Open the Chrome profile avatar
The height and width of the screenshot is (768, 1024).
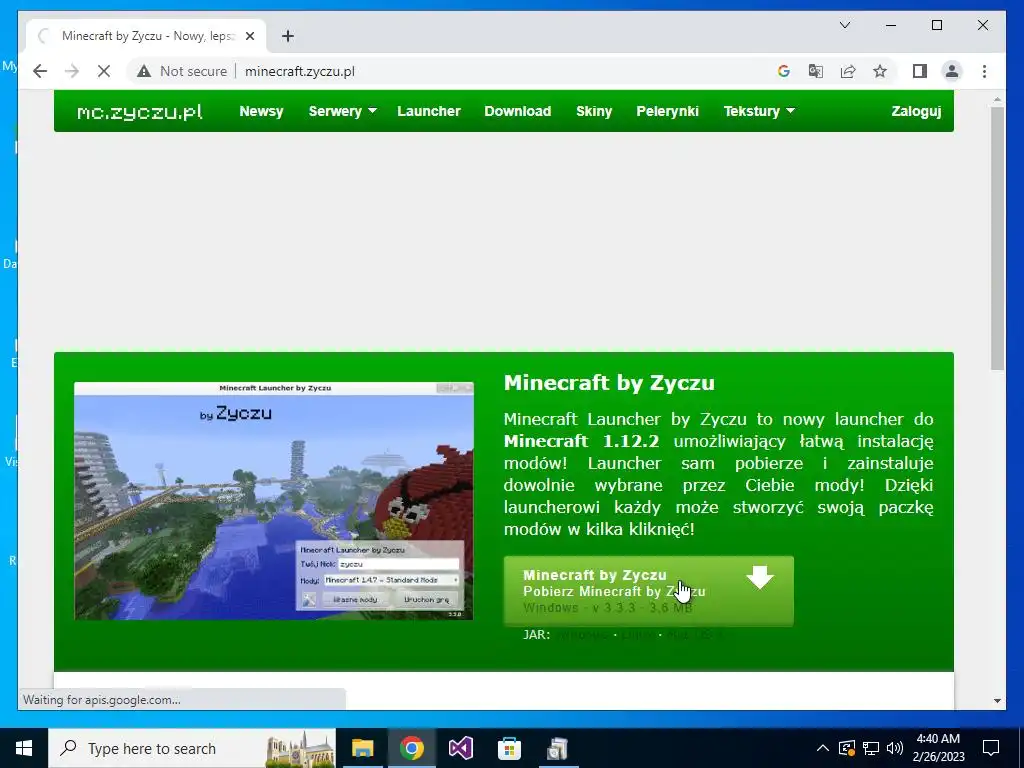(952, 71)
